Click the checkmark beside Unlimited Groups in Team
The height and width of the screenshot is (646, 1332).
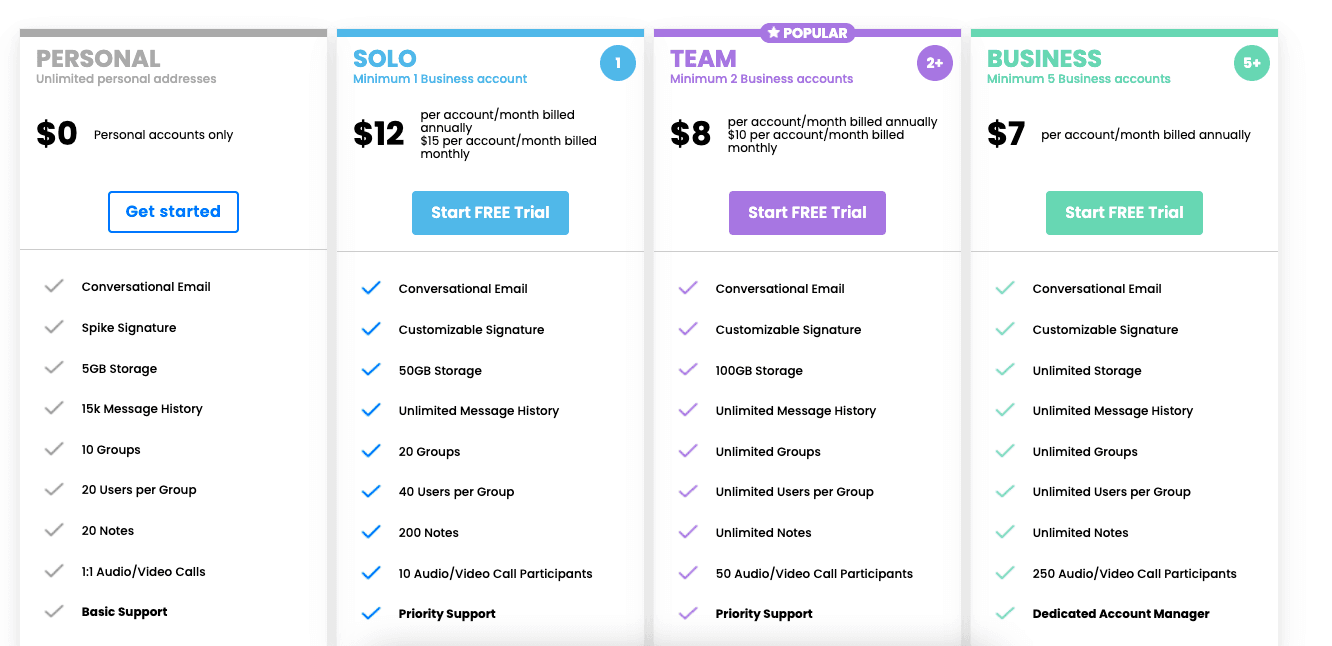tap(688, 450)
